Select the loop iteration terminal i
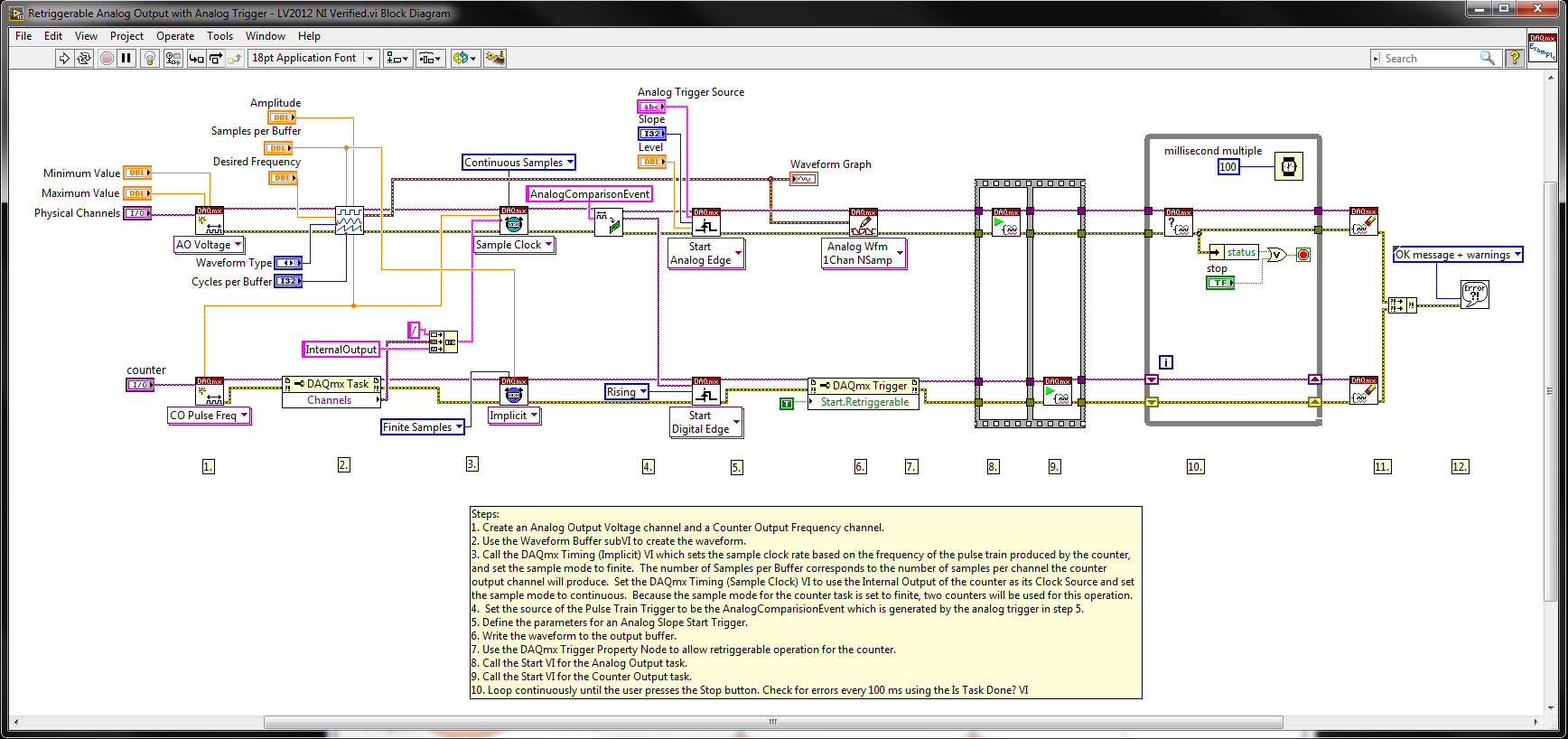 click(1166, 362)
